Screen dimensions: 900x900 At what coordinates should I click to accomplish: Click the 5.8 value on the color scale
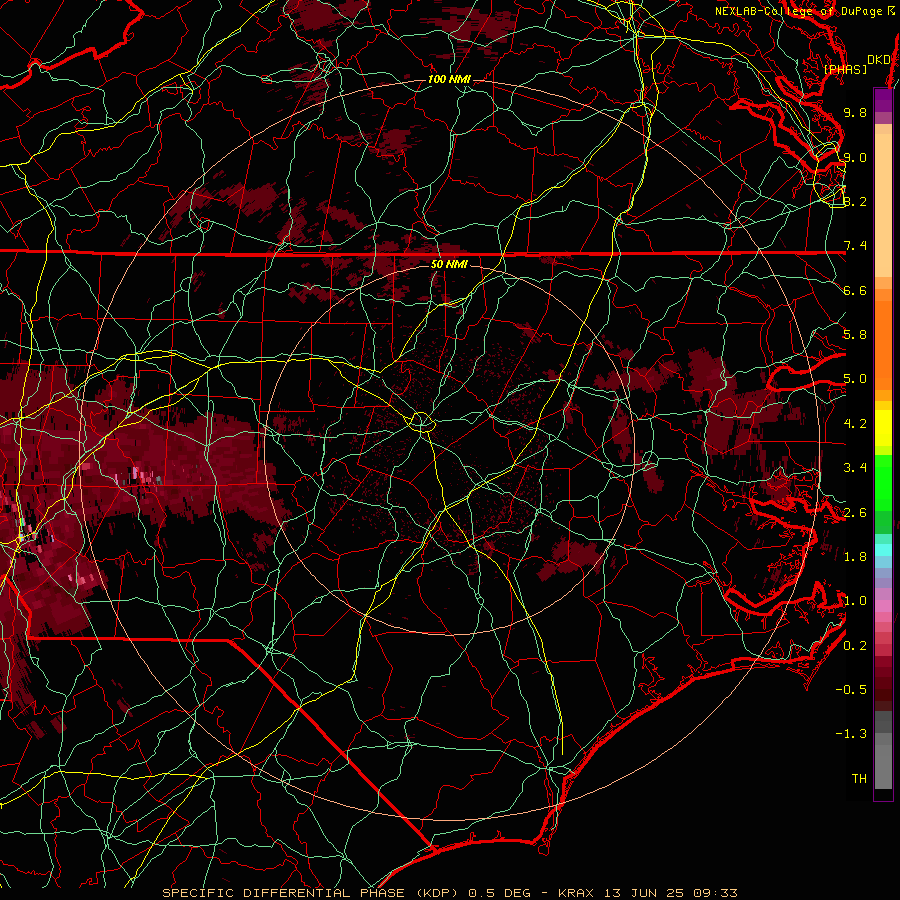point(855,335)
